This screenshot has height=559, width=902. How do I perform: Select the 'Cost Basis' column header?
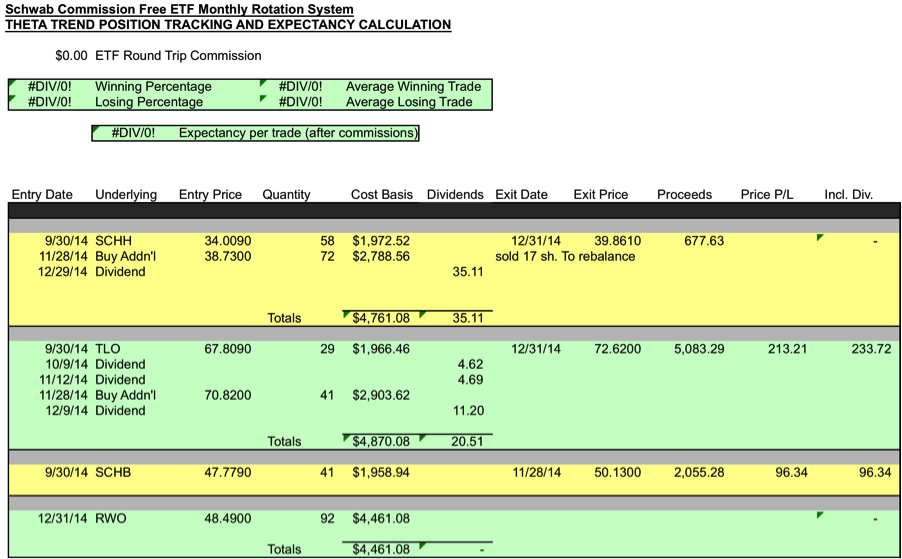pos(382,194)
